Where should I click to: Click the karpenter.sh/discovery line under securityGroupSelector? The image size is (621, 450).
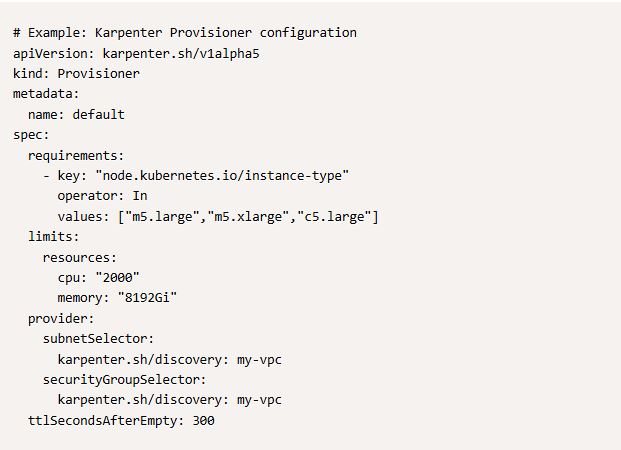169,400
